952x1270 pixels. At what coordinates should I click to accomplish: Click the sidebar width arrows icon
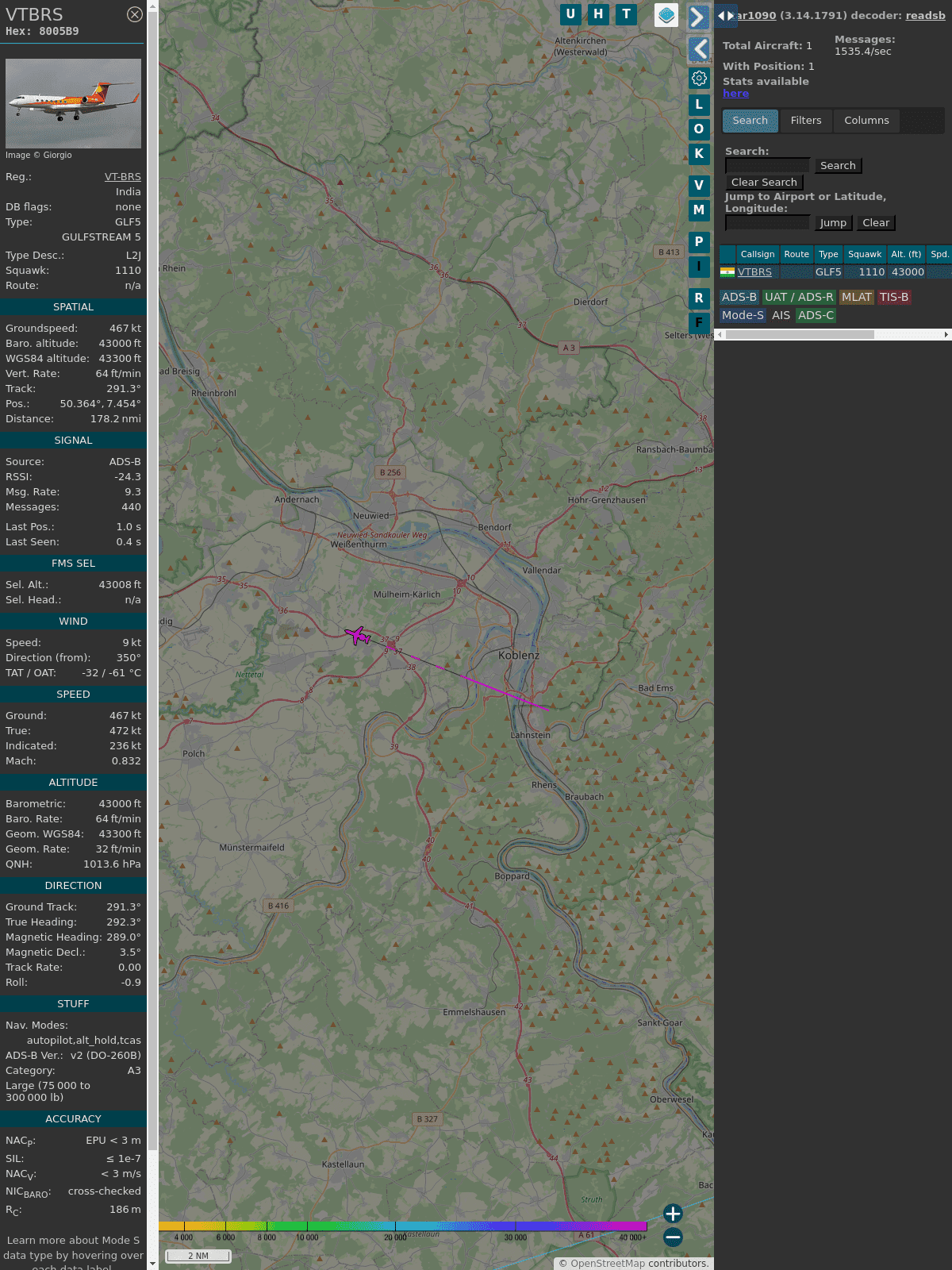click(x=725, y=15)
